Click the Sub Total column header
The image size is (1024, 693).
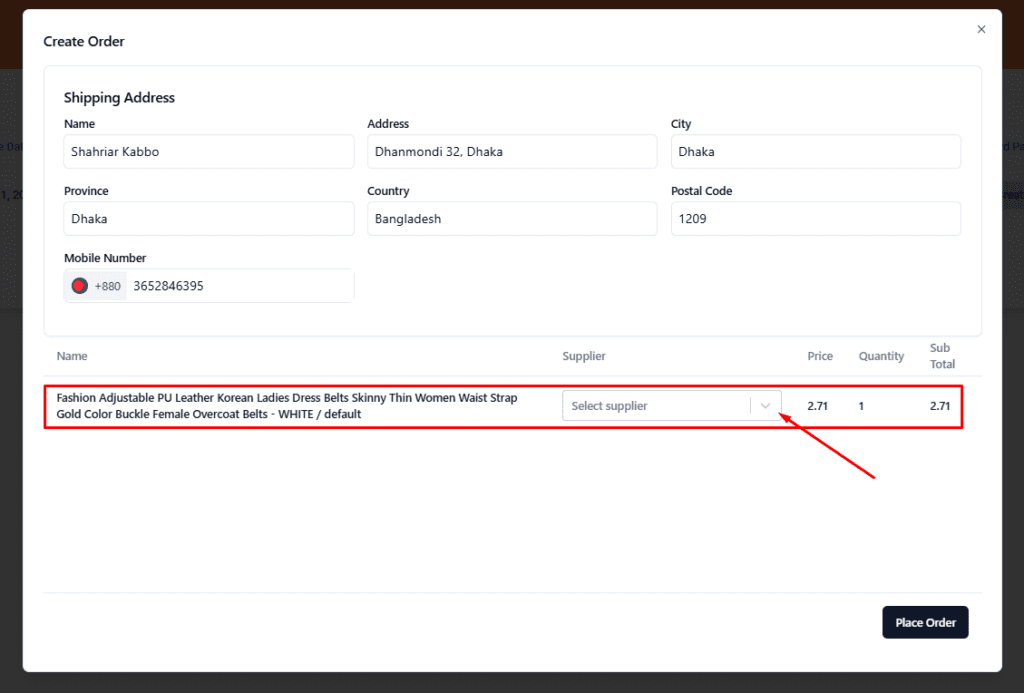pos(942,356)
